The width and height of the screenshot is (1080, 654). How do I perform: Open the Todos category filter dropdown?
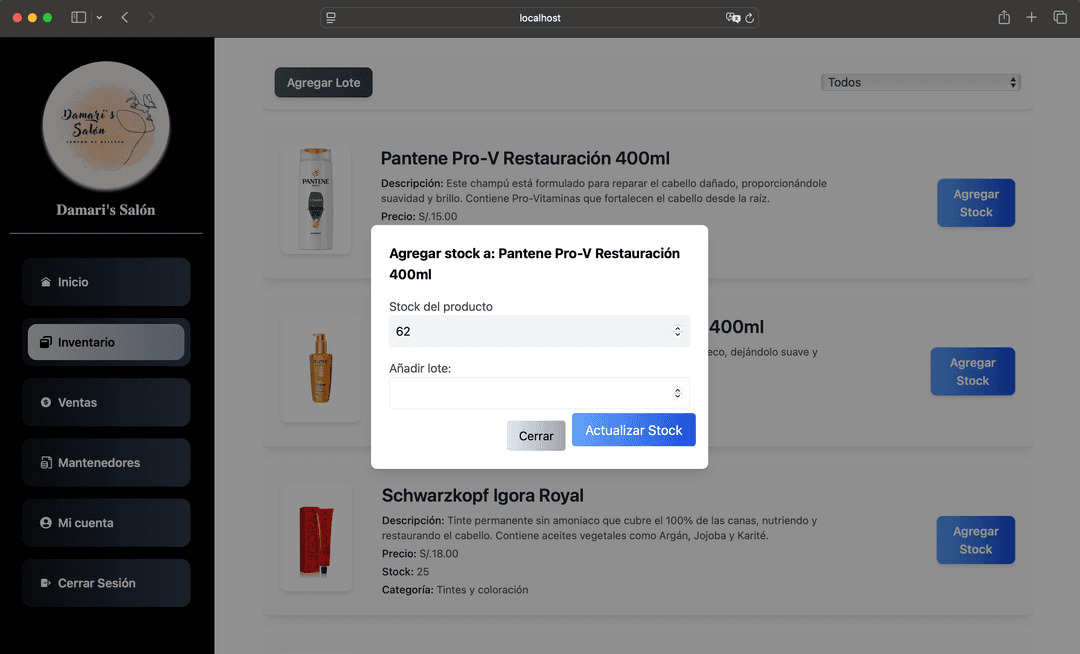coord(920,82)
